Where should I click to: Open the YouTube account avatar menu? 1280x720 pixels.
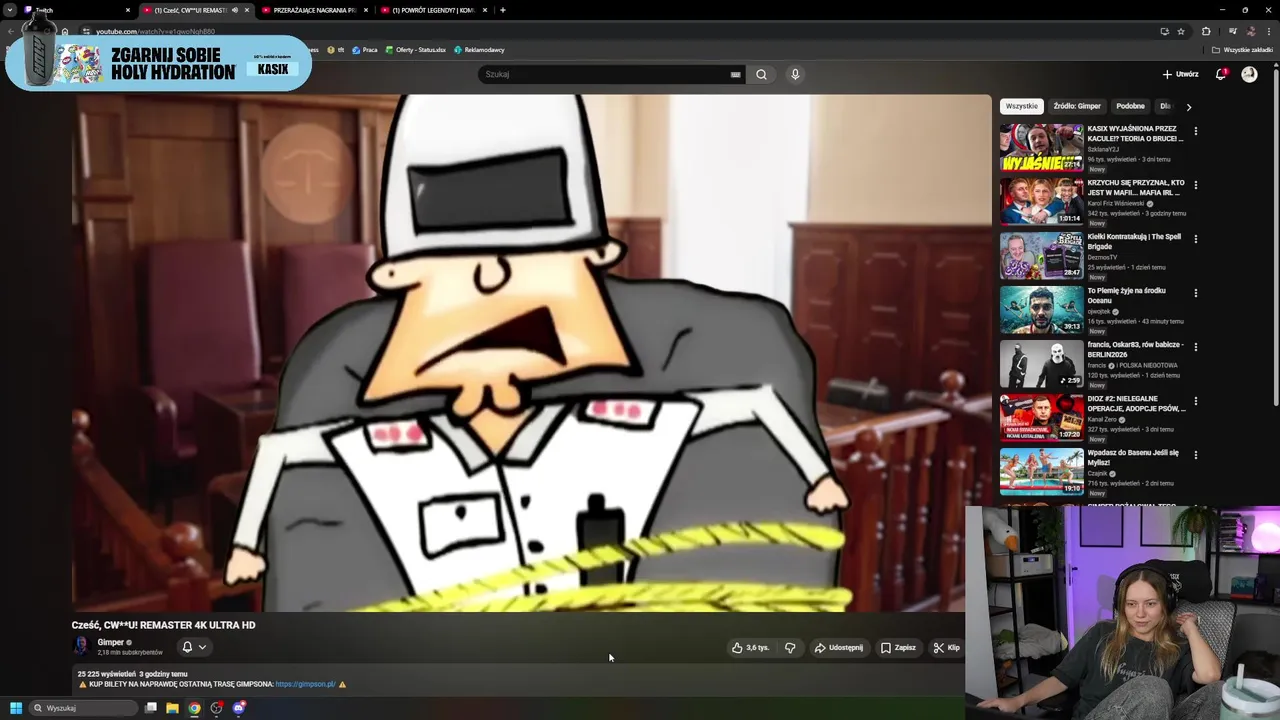point(1249,74)
